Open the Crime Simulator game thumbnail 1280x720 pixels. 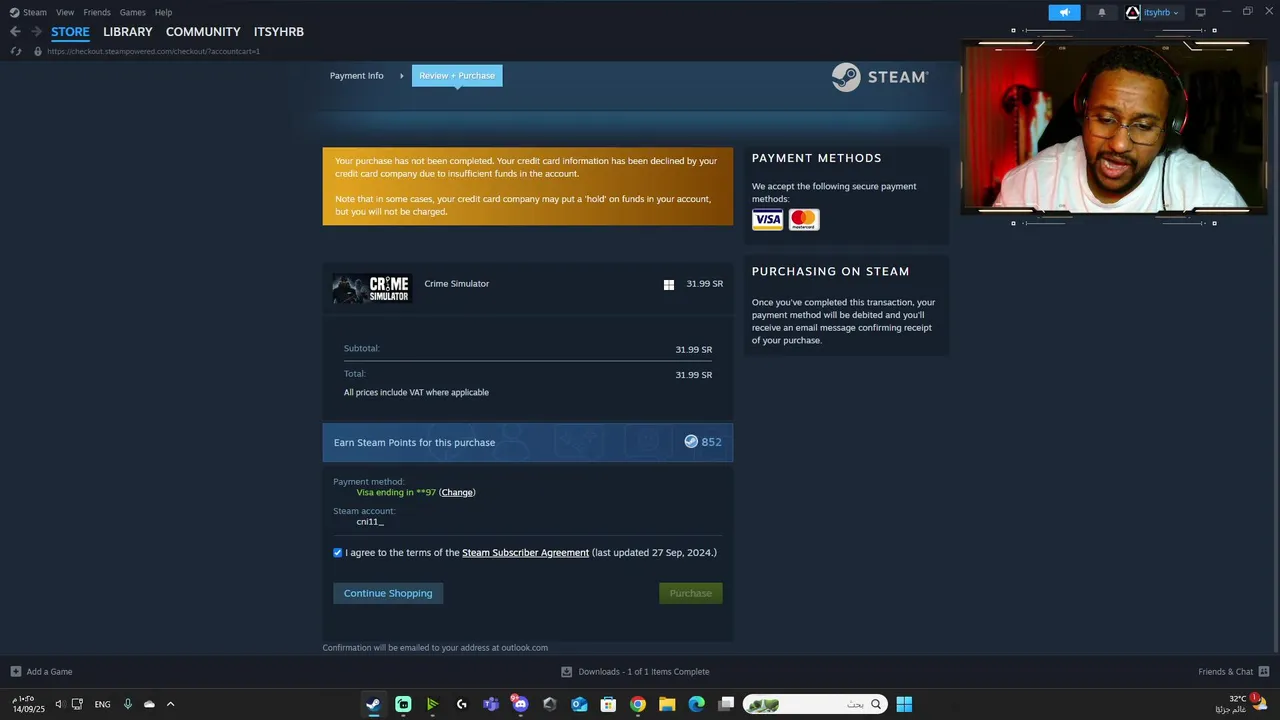(372, 289)
